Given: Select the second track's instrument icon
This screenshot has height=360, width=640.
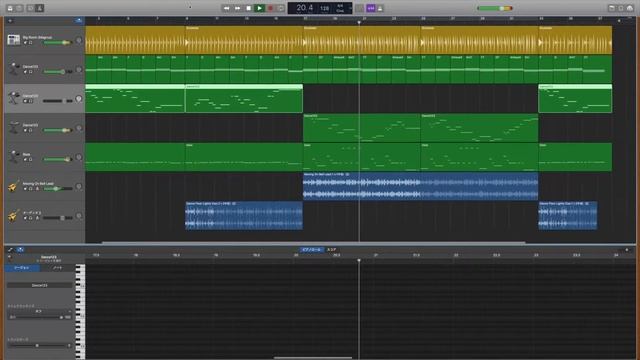Looking at the screenshot, I should (x=13, y=69).
